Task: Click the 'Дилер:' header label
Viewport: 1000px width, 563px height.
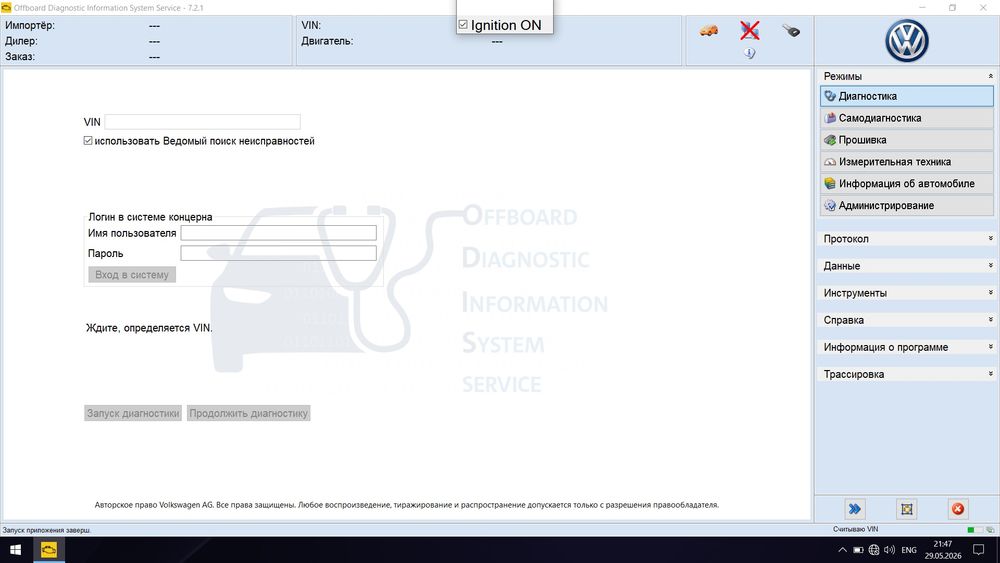Action: tap(22, 41)
